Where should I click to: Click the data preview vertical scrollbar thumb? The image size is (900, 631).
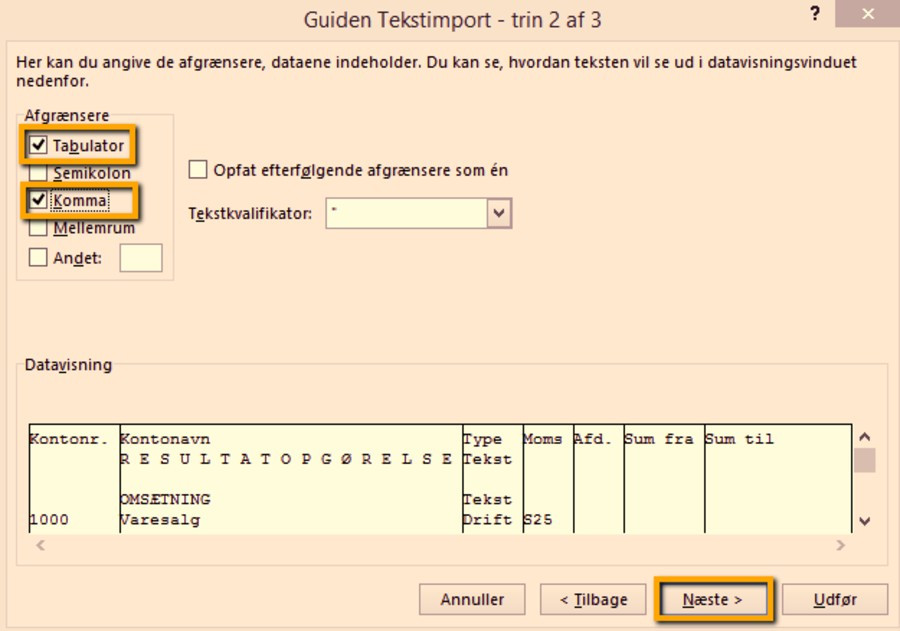click(865, 461)
